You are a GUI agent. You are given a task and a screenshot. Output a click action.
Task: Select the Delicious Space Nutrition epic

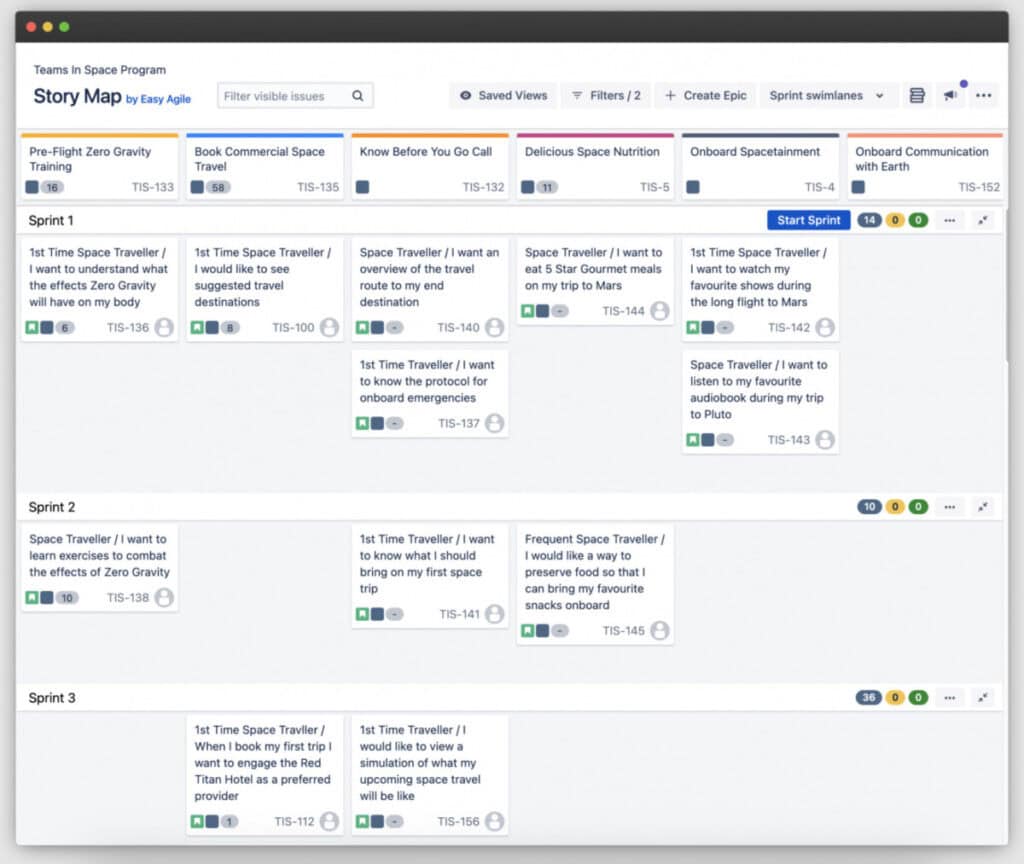pyautogui.click(x=595, y=167)
